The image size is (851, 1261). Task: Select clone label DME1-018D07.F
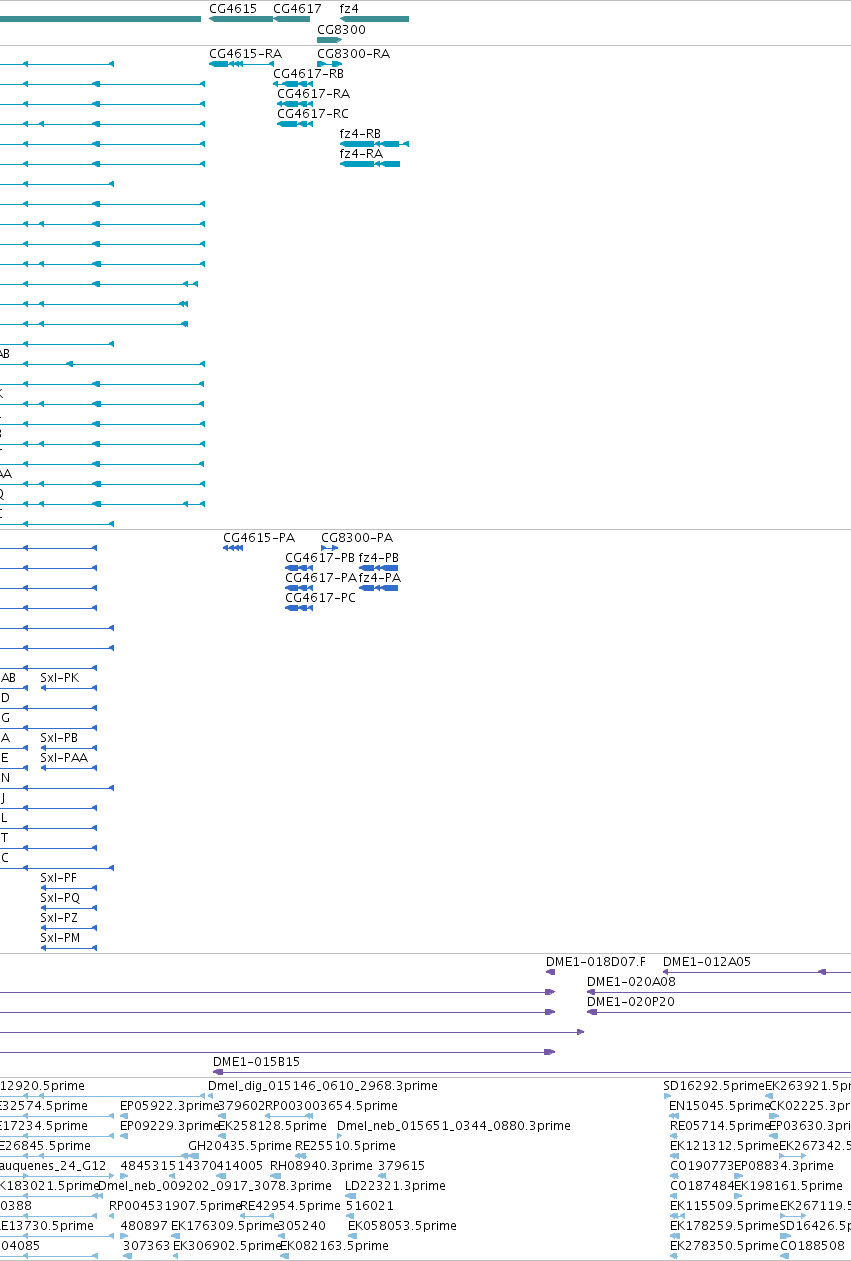click(x=596, y=962)
